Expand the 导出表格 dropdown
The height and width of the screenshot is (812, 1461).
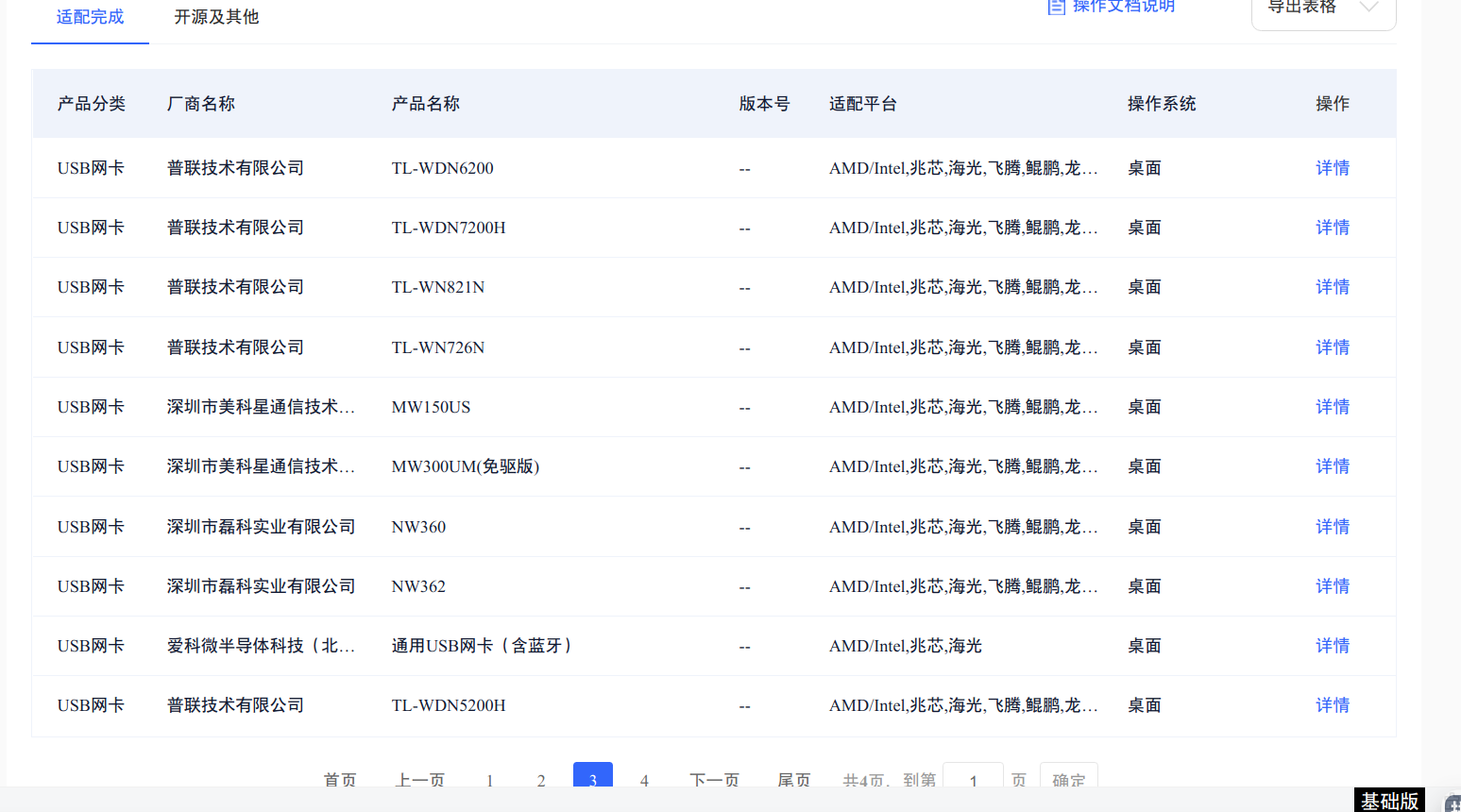point(1323,9)
